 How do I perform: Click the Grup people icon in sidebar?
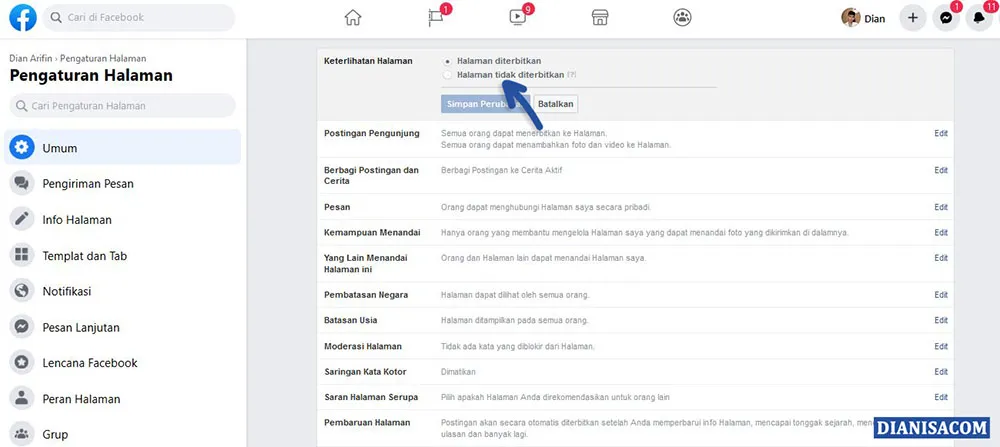22,434
